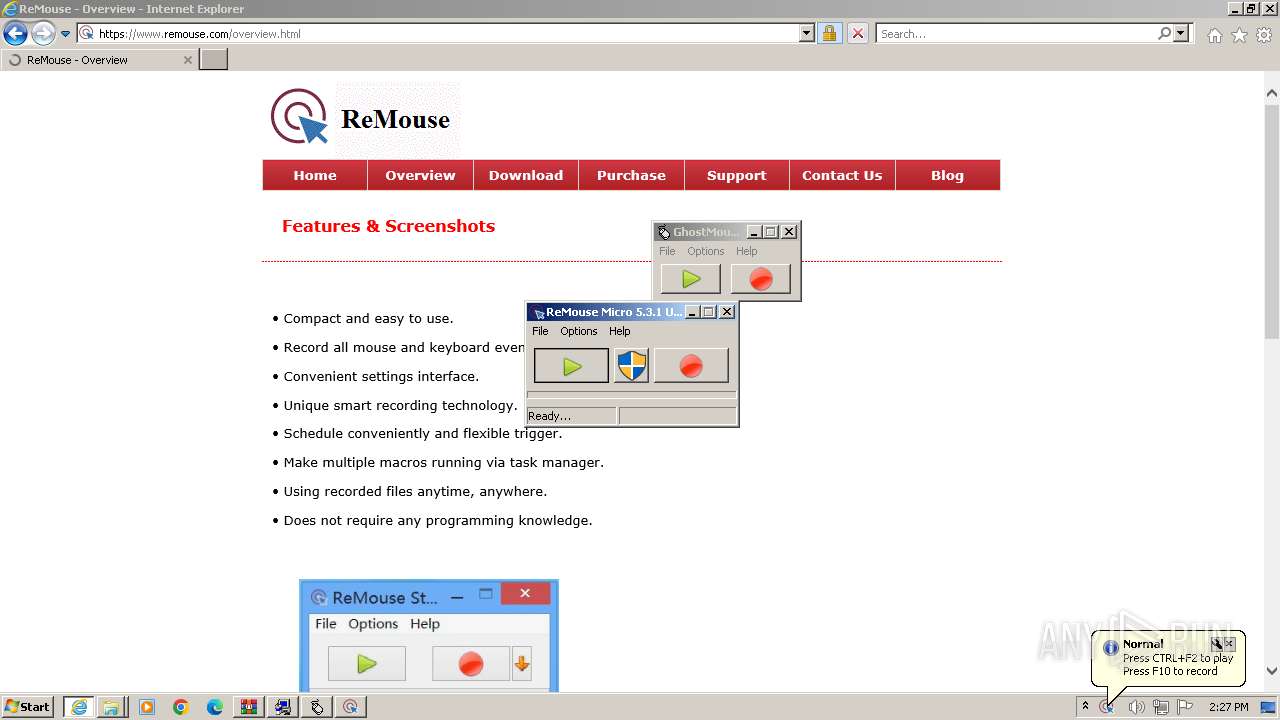Open Help menu in ReMouse Micro

pos(620,331)
